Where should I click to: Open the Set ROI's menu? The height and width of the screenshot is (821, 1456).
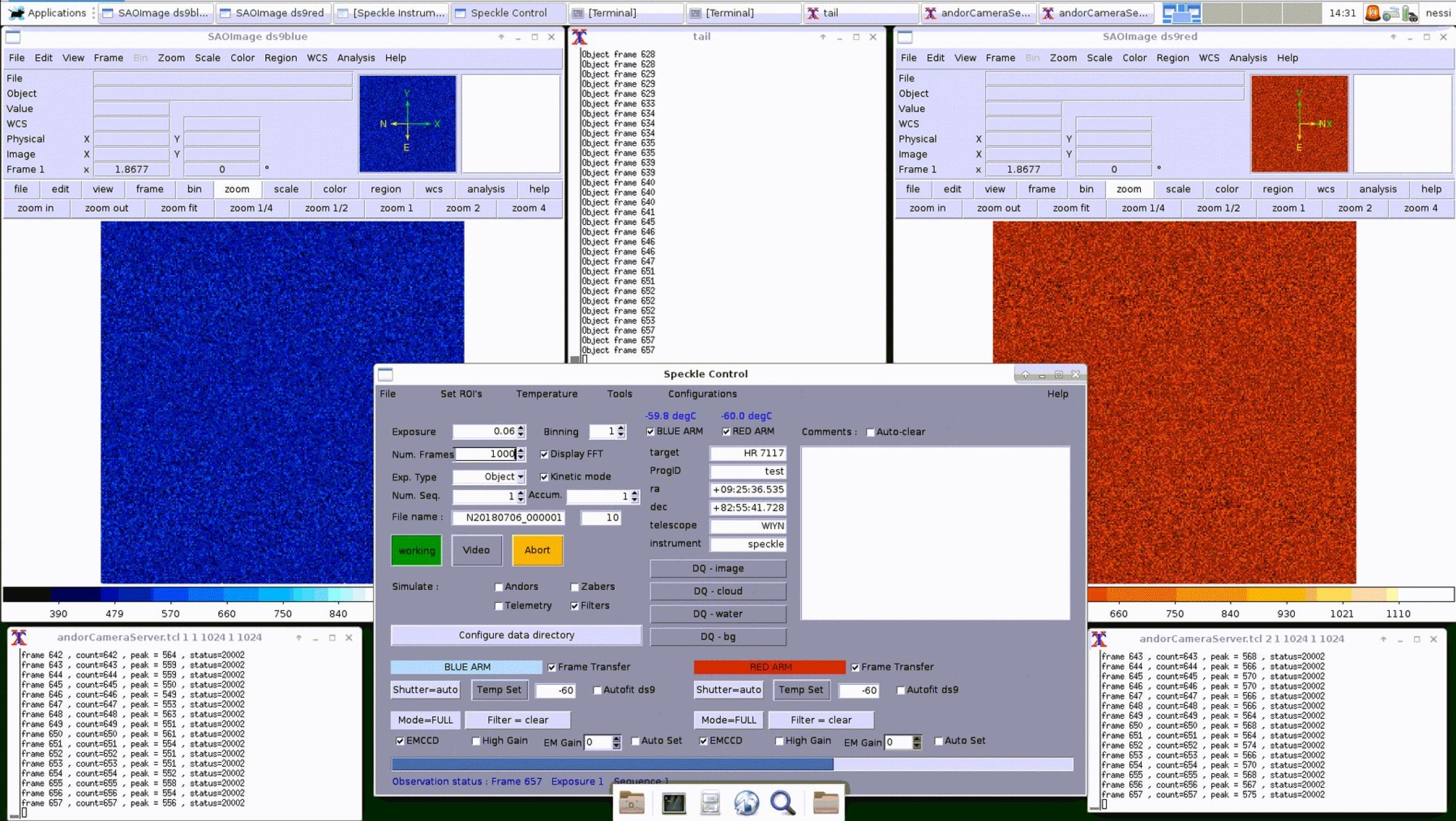[x=461, y=393]
